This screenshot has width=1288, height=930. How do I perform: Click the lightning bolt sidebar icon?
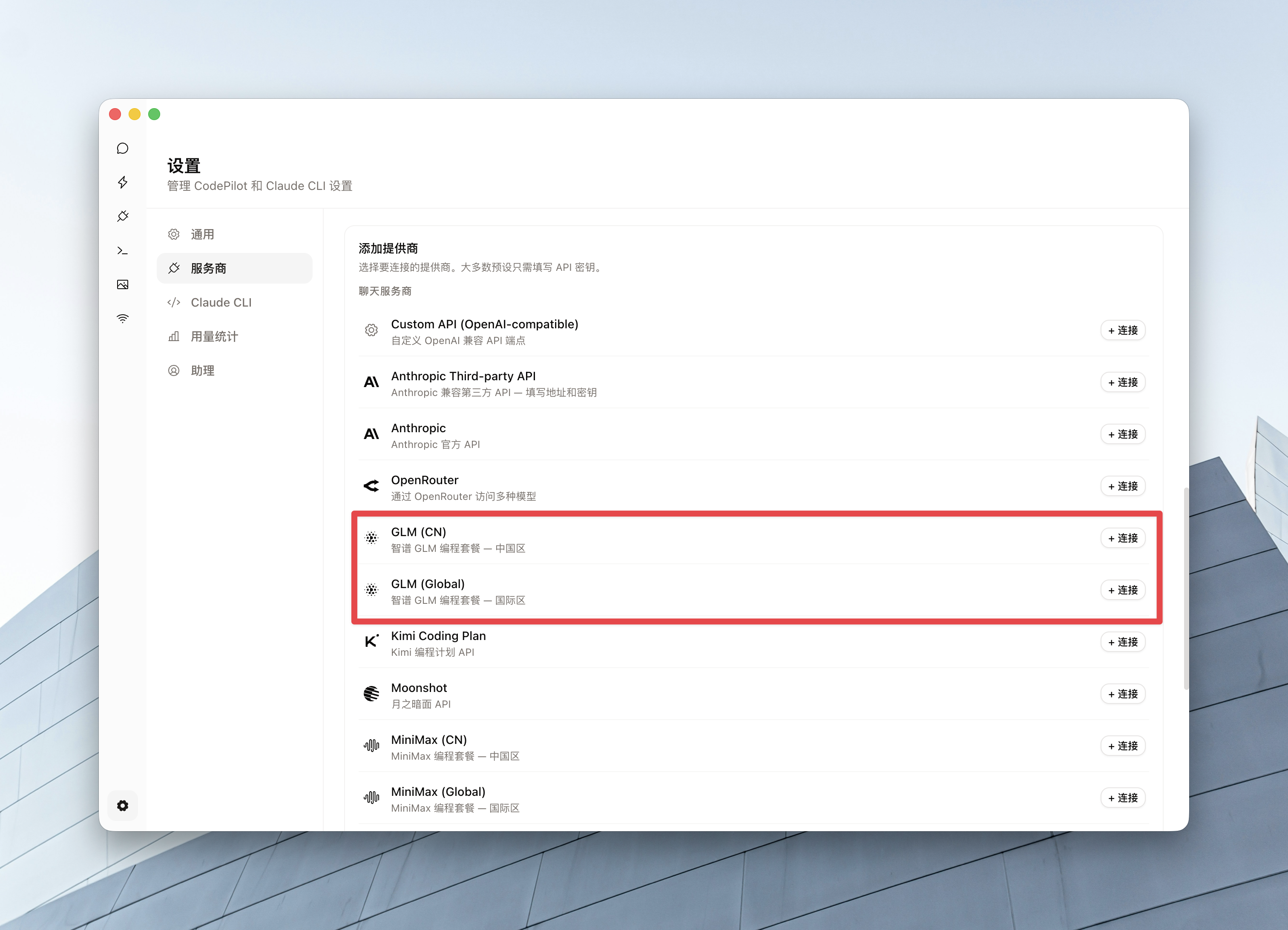point(123,182)
